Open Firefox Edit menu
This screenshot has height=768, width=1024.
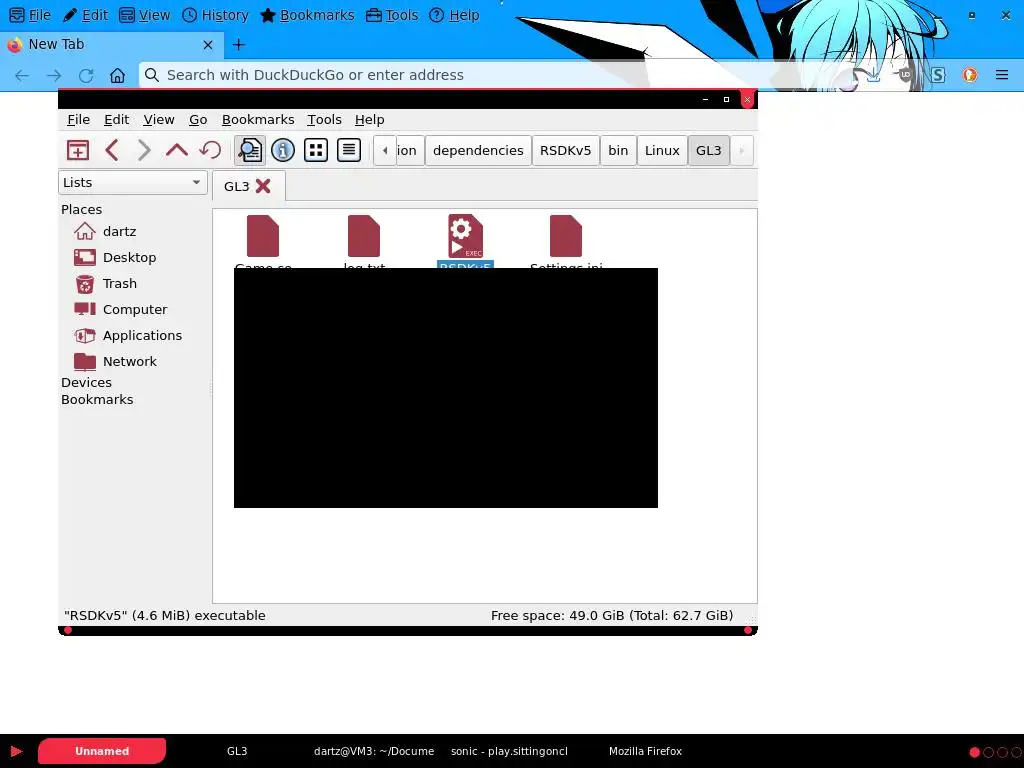[86, 15]
